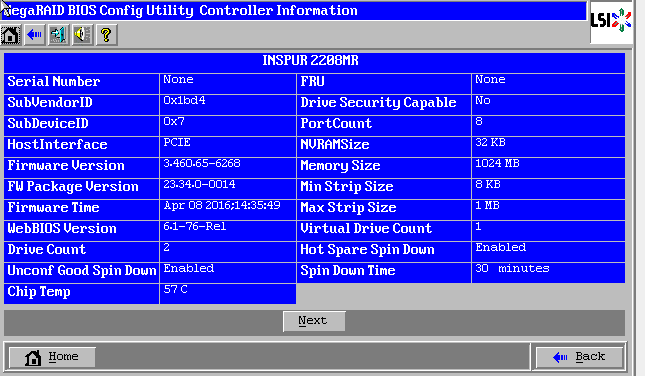Screen dimensions: 645x376
Task: Click the house icon on bottom Home button
Action: click(33, 357)
